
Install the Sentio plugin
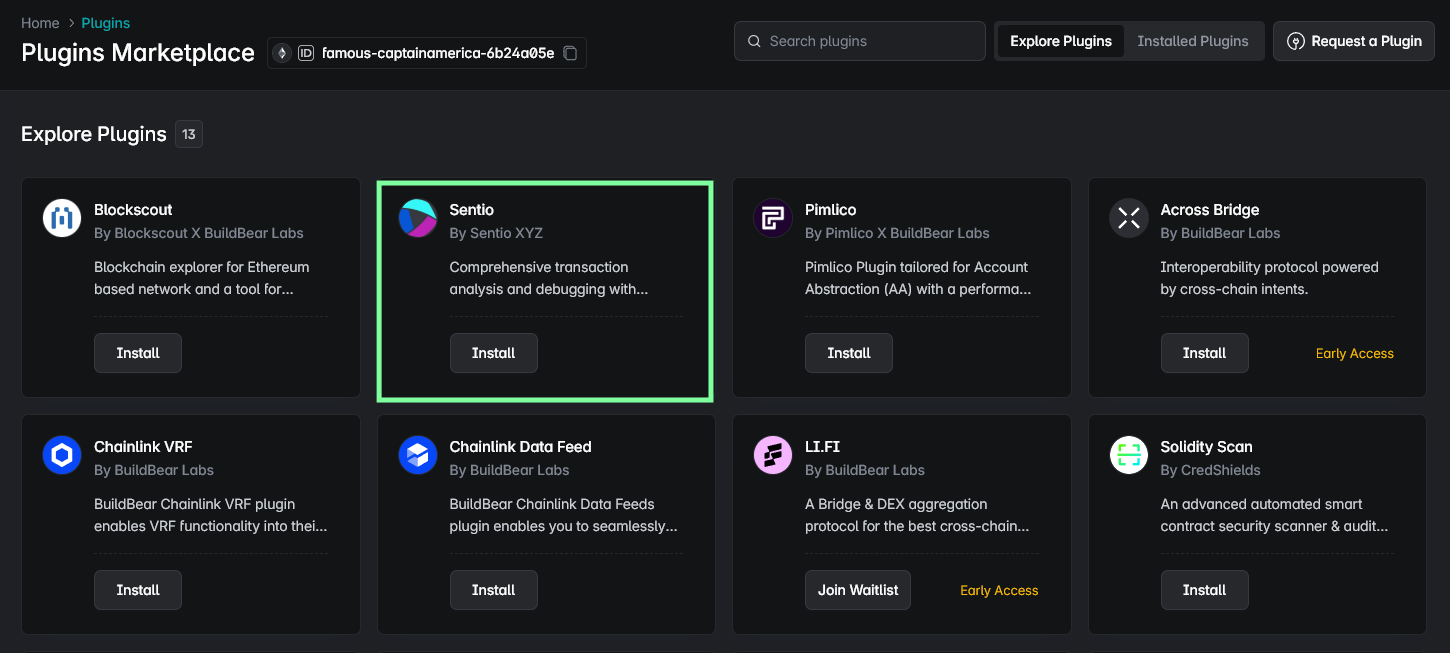click(493, 353)
